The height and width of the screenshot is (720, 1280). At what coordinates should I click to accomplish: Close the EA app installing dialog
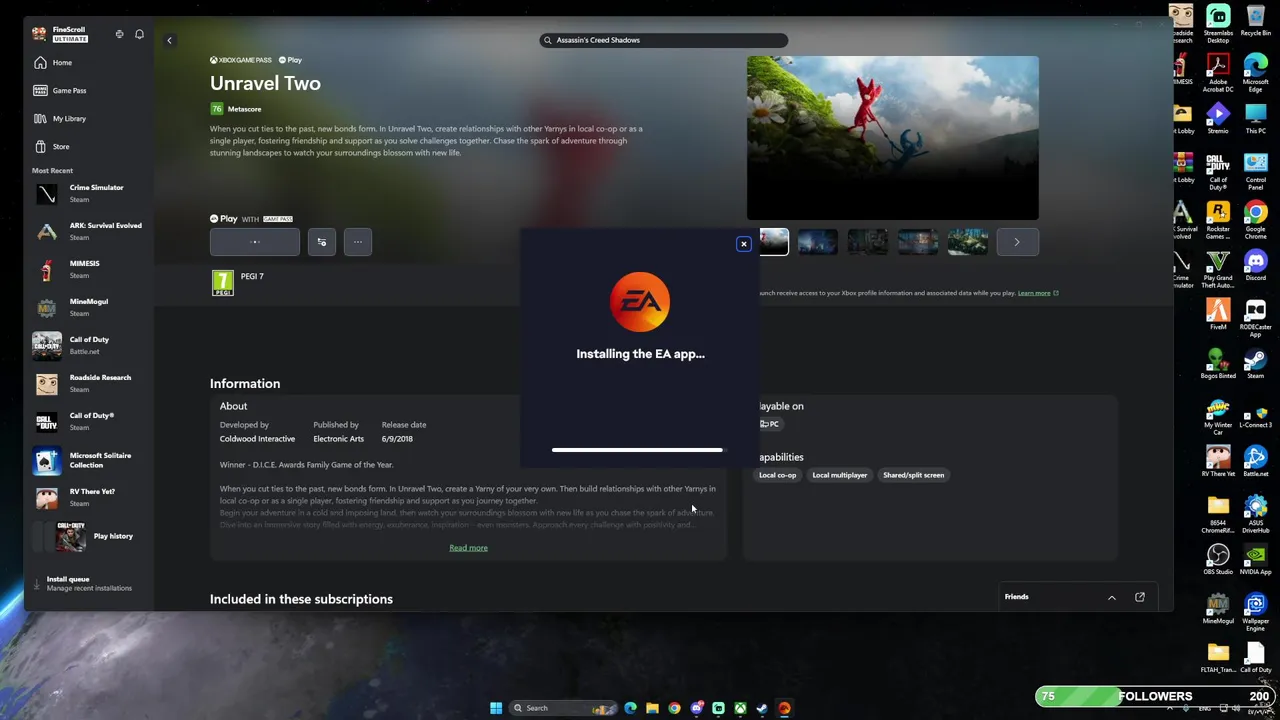[x=743, y=244]
